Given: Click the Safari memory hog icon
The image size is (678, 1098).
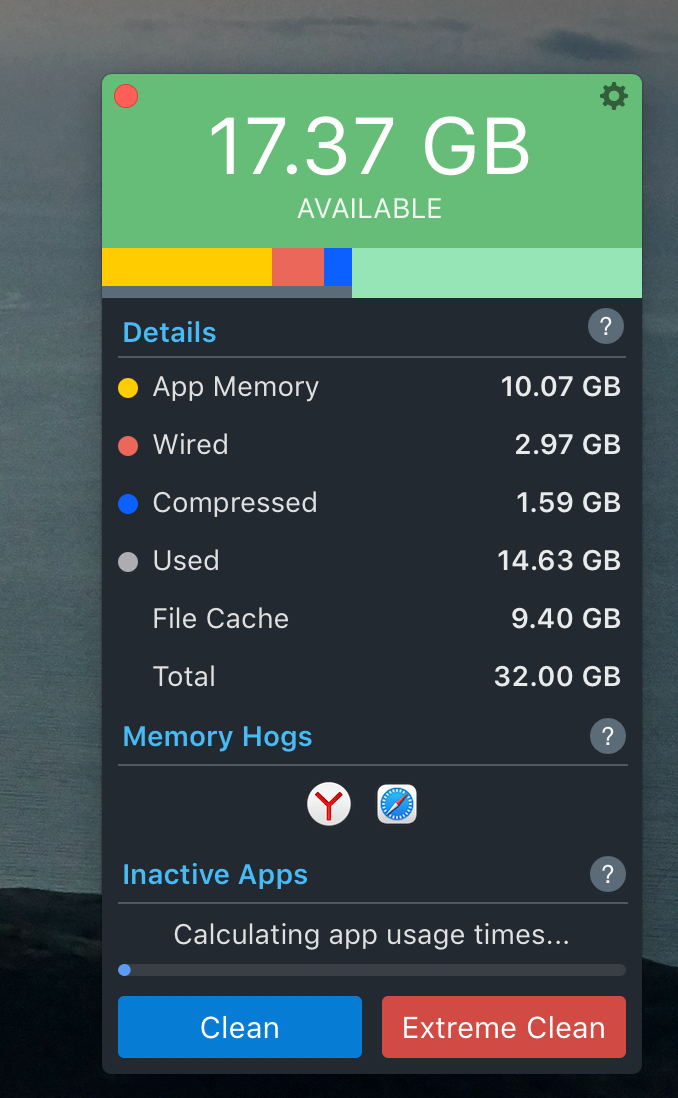Looking at the screenshot, I should pos(397,804).
